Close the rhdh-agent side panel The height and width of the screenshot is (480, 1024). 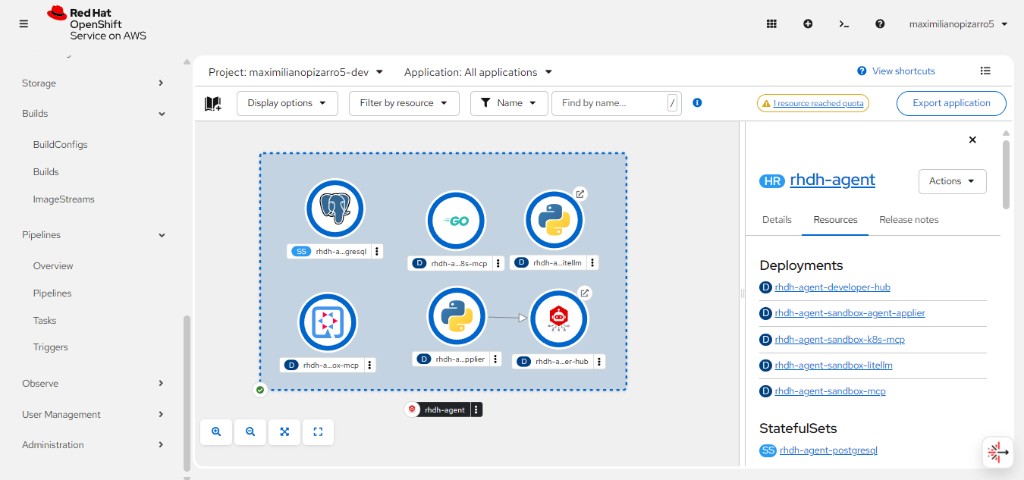coord(972,140)
